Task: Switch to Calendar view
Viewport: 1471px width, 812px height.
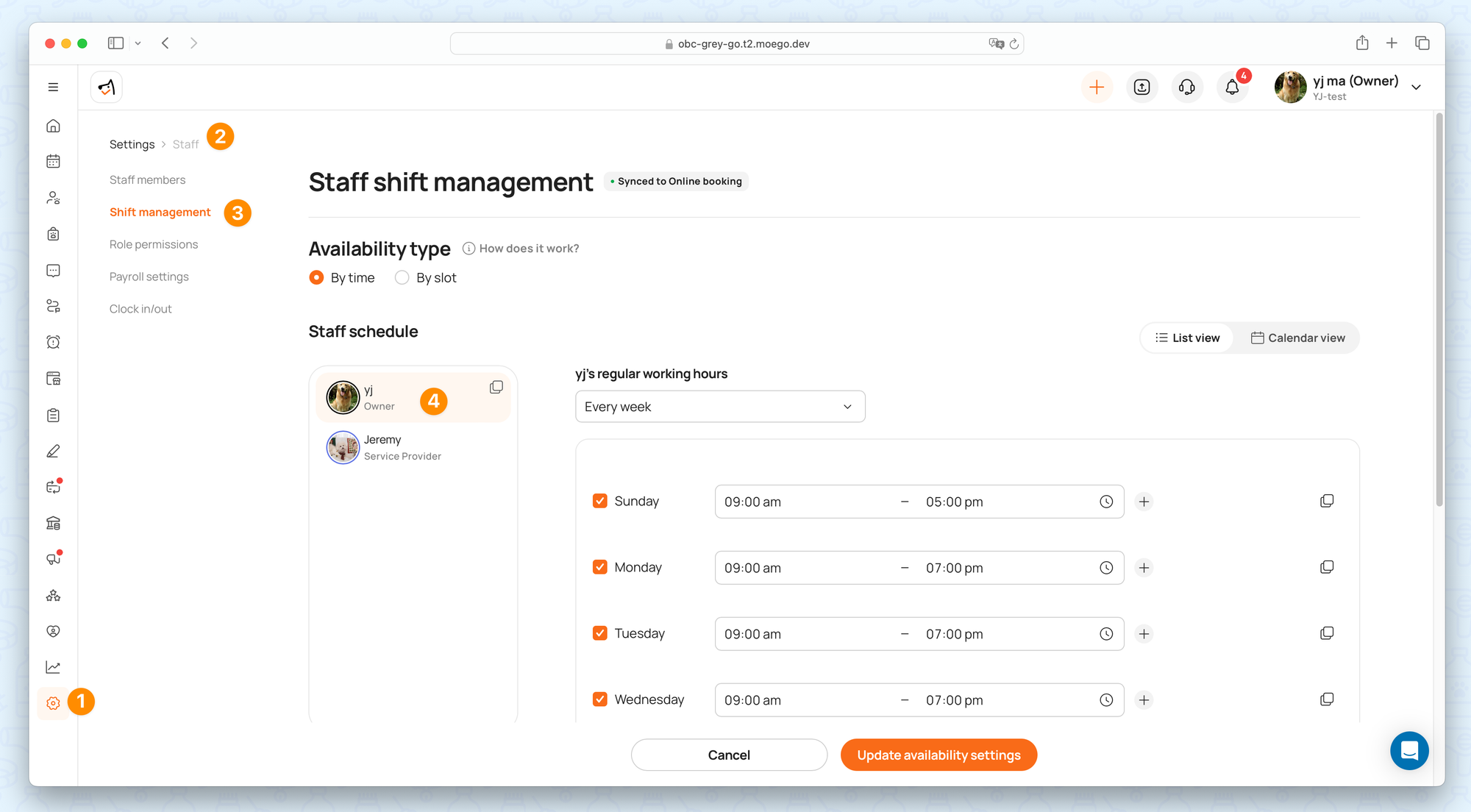Action: pos(1297,338)
